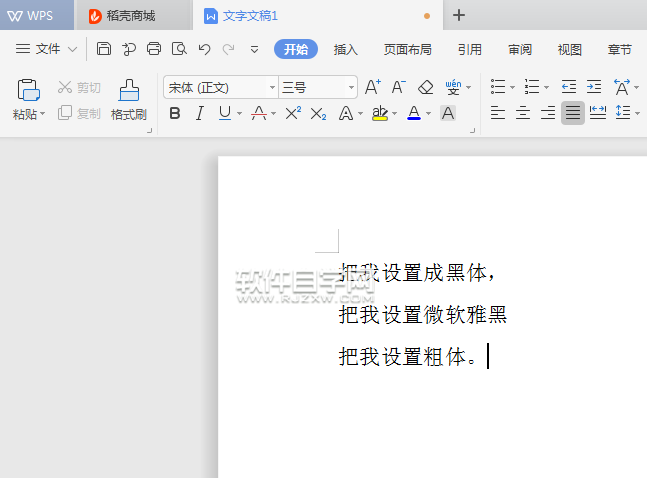Click the Increase Indent icon

[x=594, y=87]
